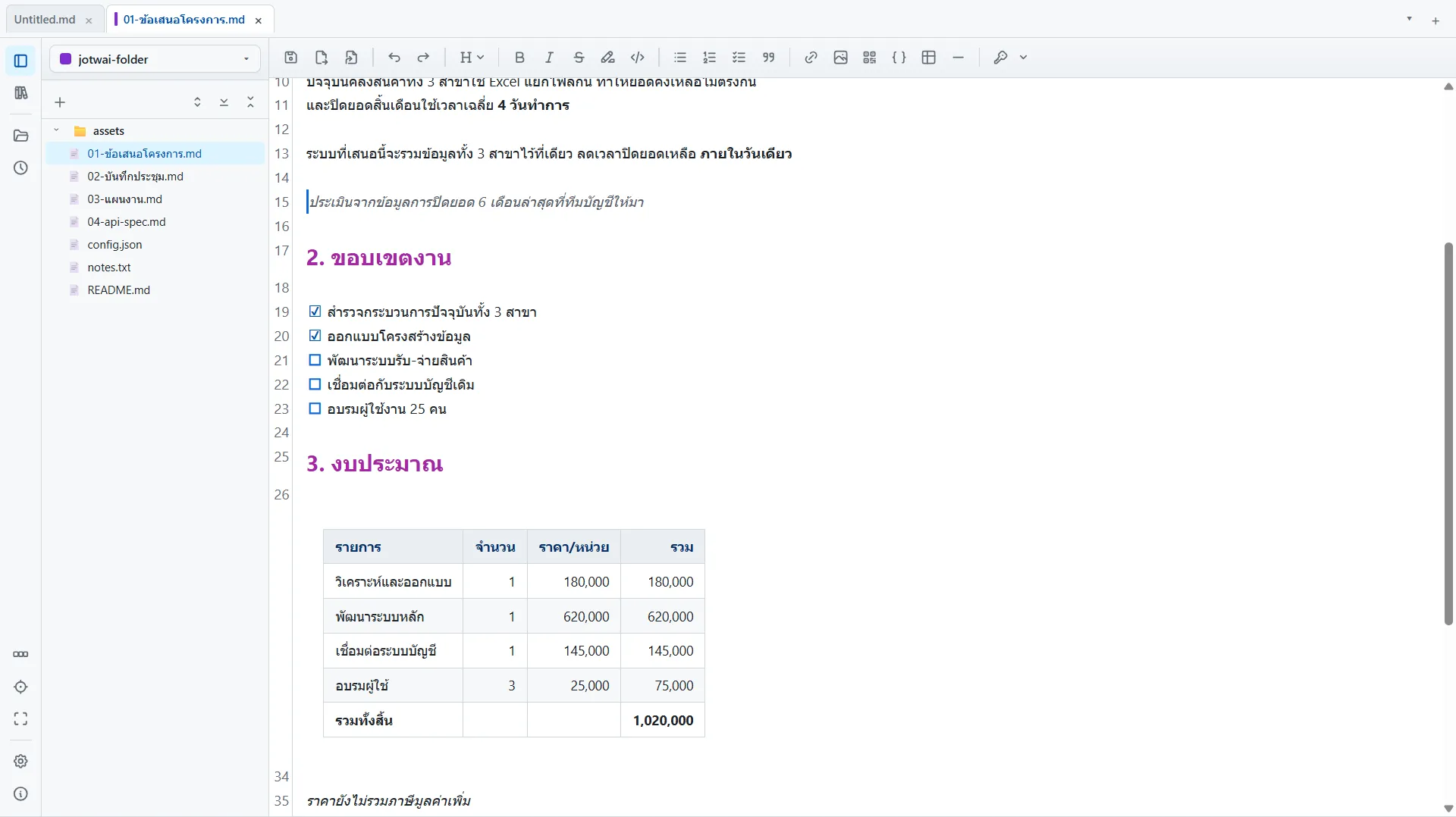This screenshot has width=1456, height=817.
Task: Check พัฒนาระบบรับ-จ่ายสินค้า task
Action: [x=315, y=360]
